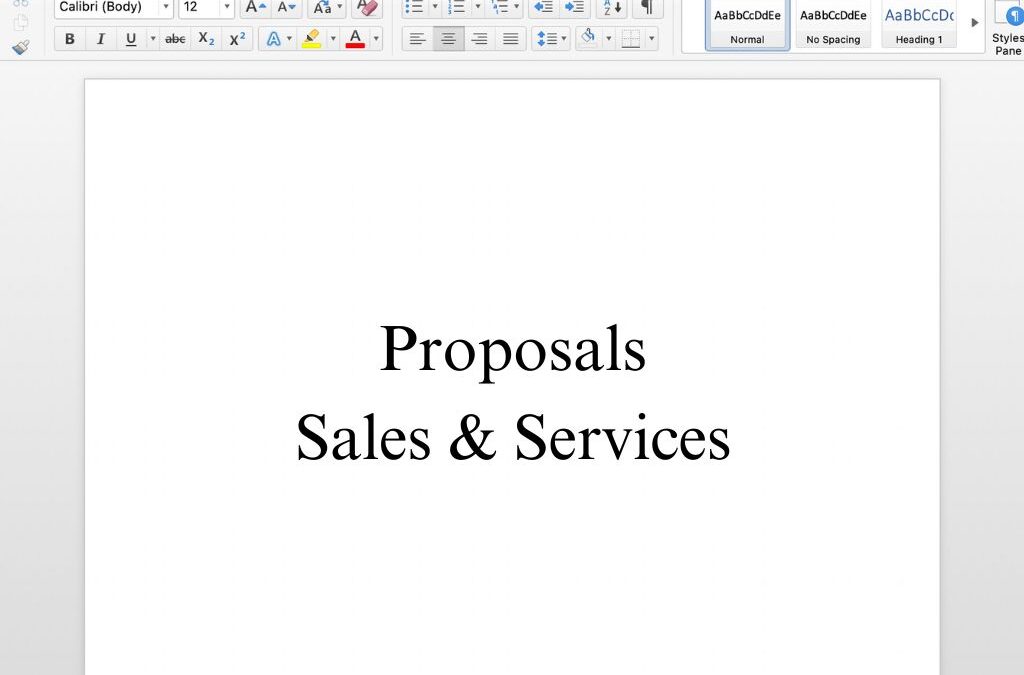Toggle underline formatting
1024x675 pixels.
pos(131,39)
